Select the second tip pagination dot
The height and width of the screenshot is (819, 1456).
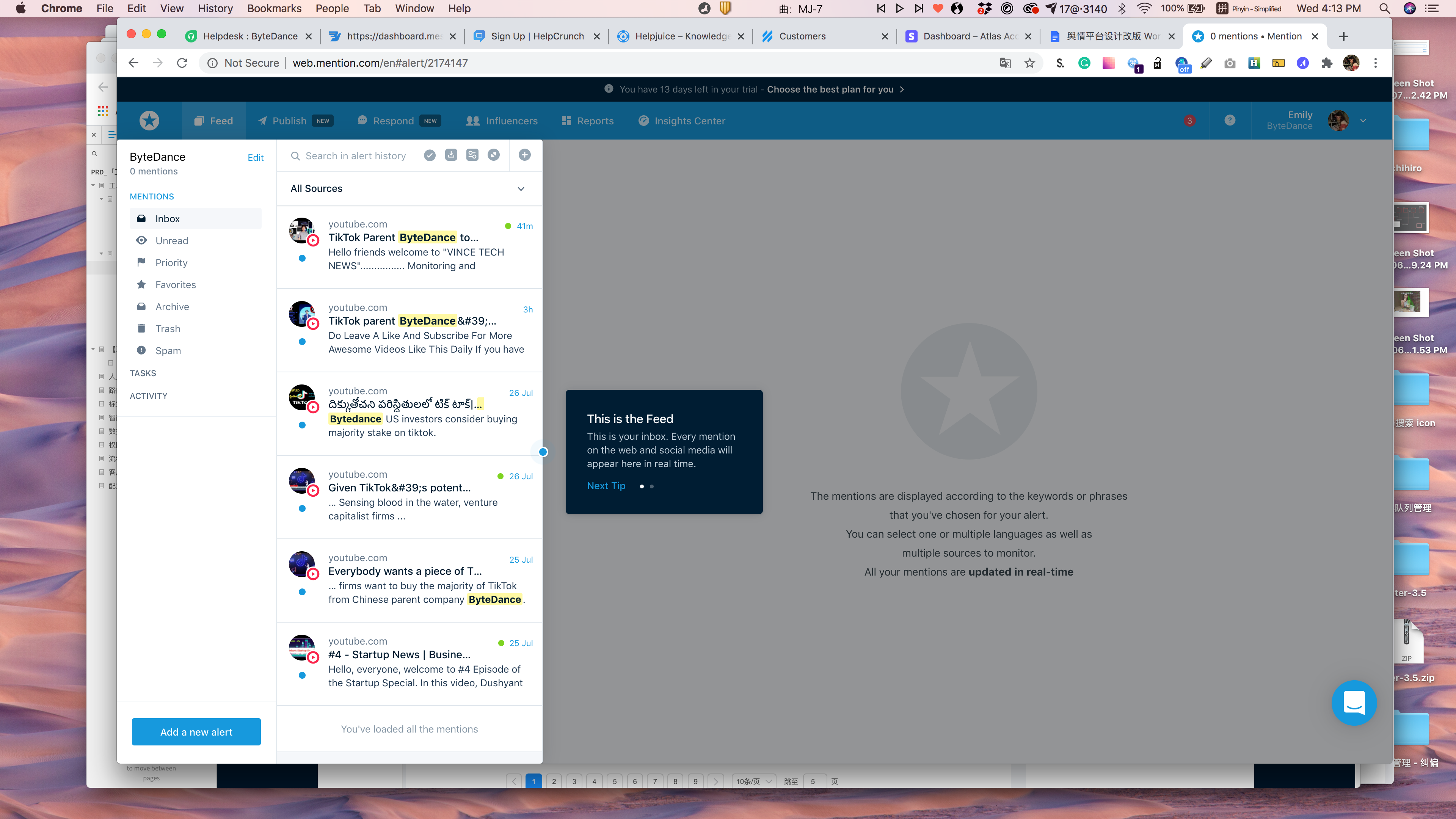pyautogui.click(x=652, y=486)
